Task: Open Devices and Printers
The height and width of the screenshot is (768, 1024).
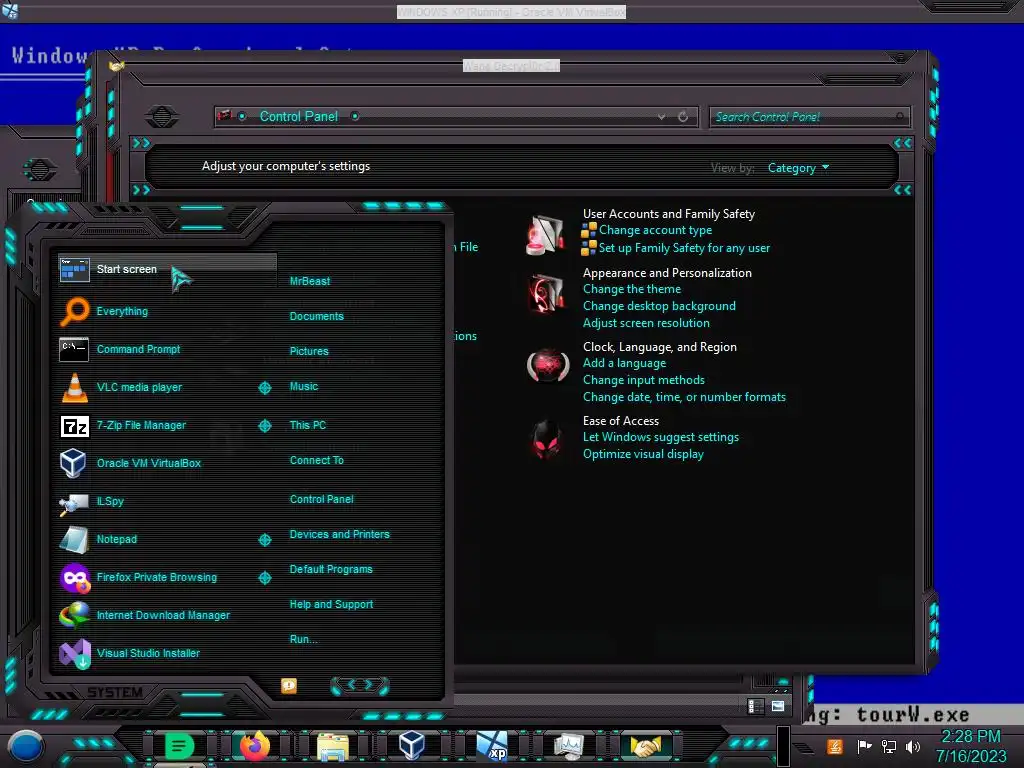Action: pyautogui.click(x=340, y=534)
